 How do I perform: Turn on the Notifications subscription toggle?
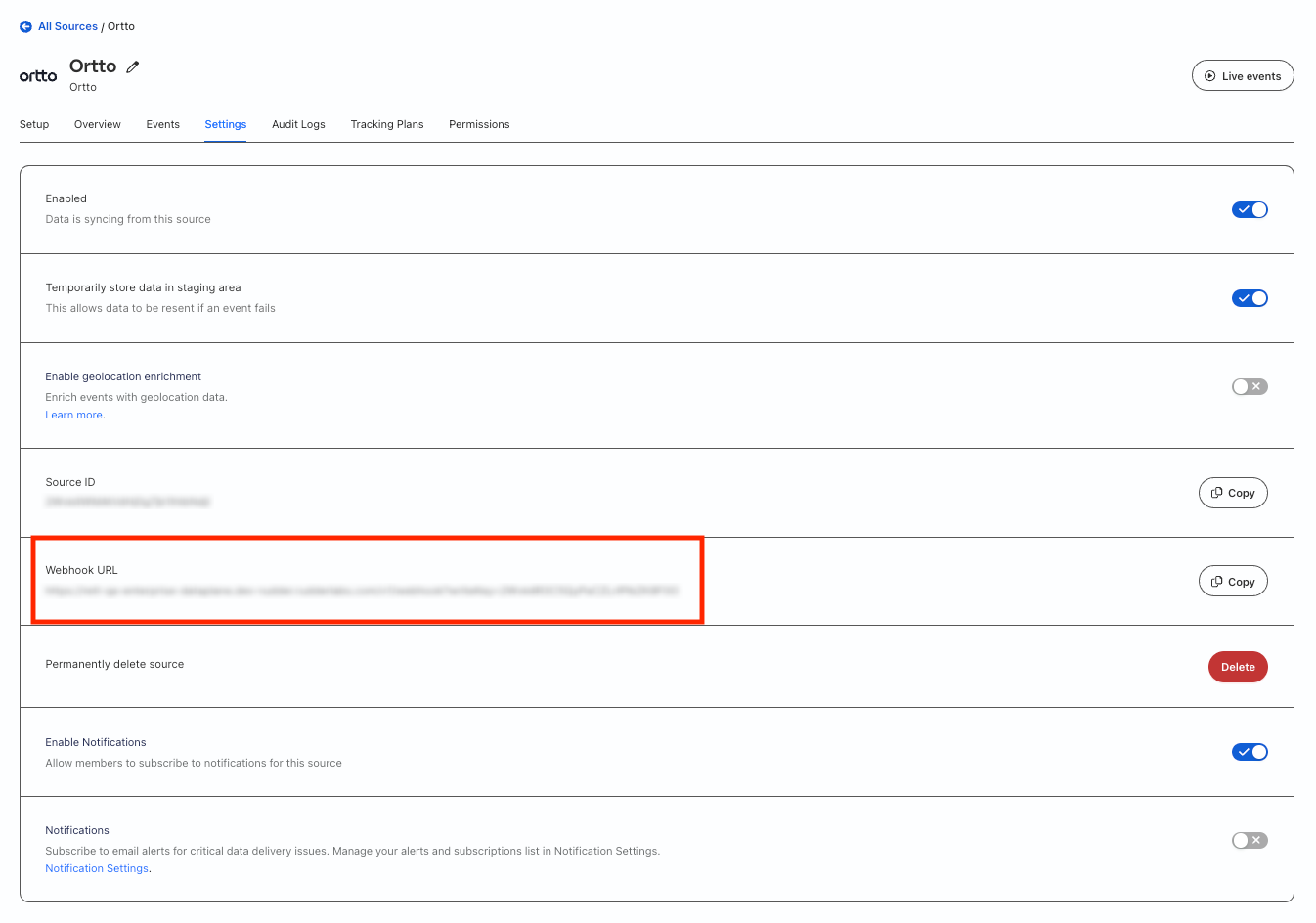[1250, 841]
